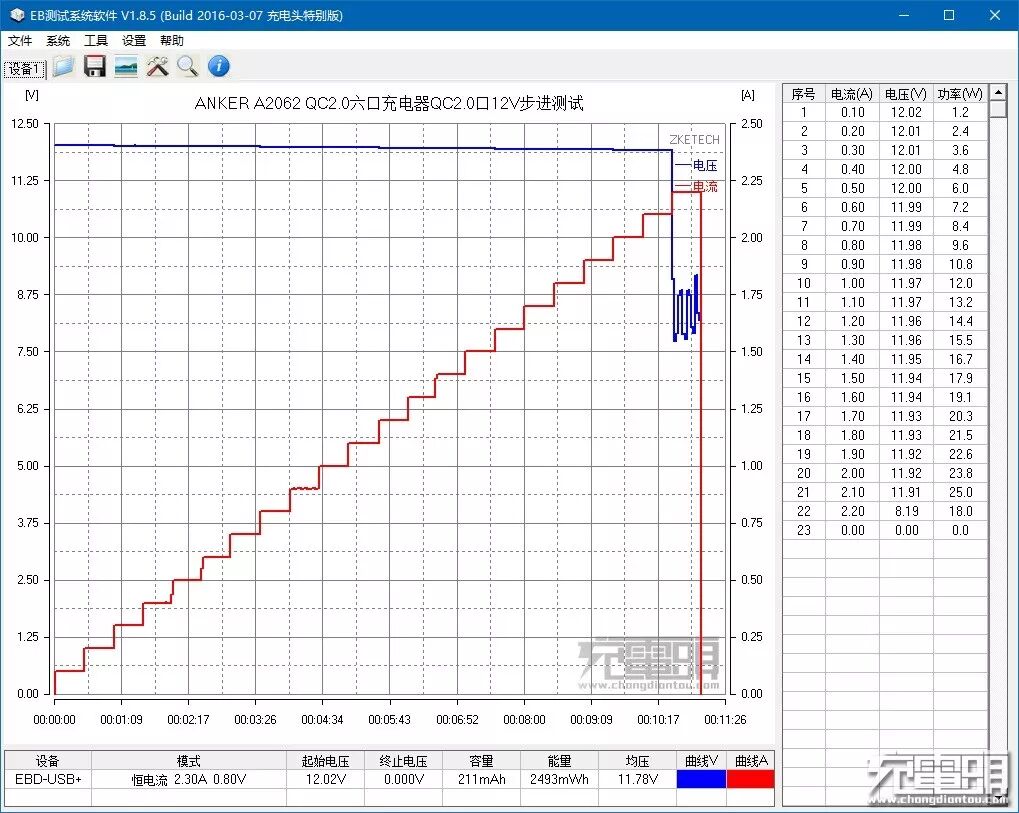Click the blue 曲线V color swatch
Viewport: 1019px width, 813px height.
click(701, 779)
